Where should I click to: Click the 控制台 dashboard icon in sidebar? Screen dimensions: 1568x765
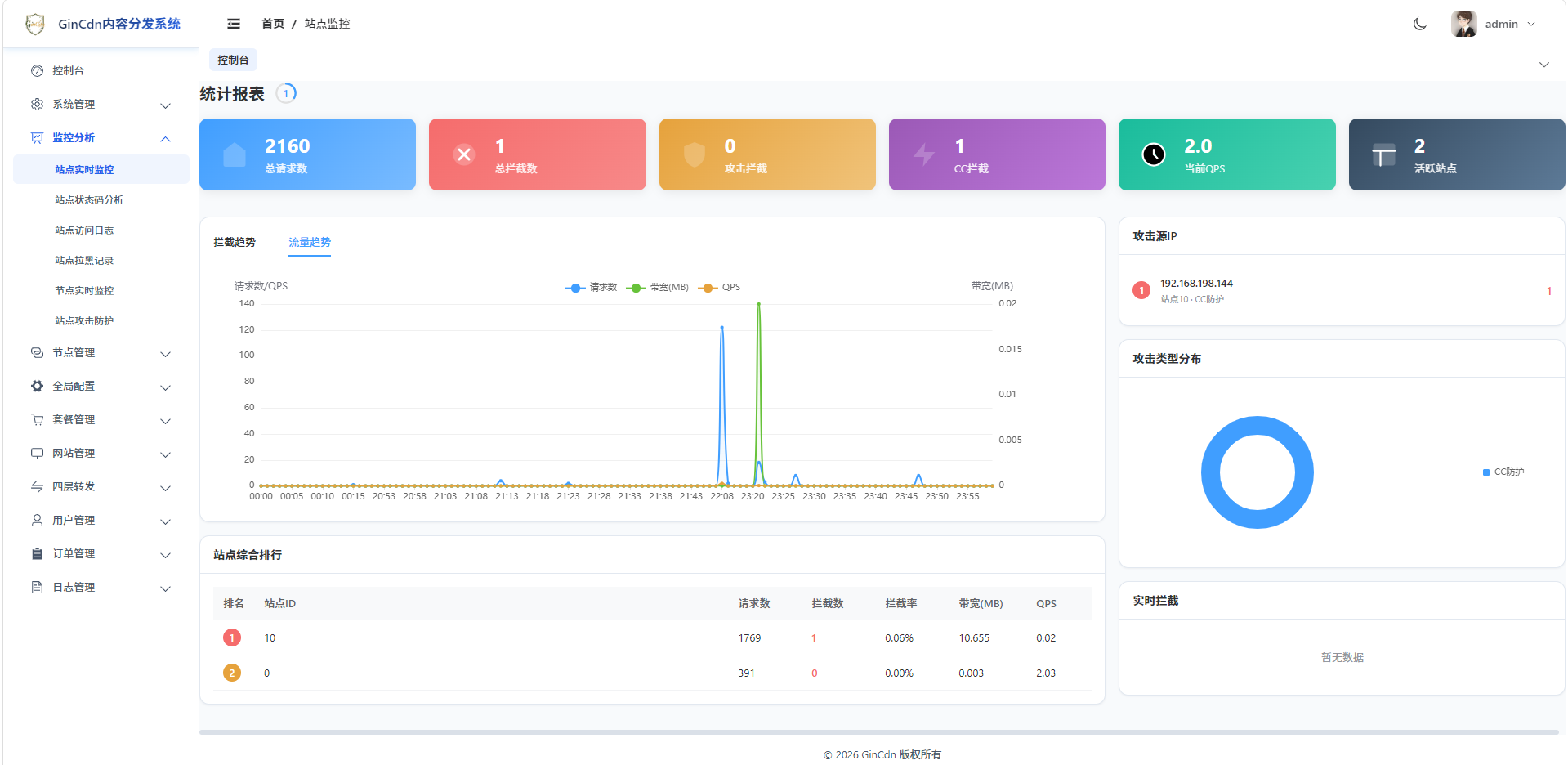(x=37, y=70)
